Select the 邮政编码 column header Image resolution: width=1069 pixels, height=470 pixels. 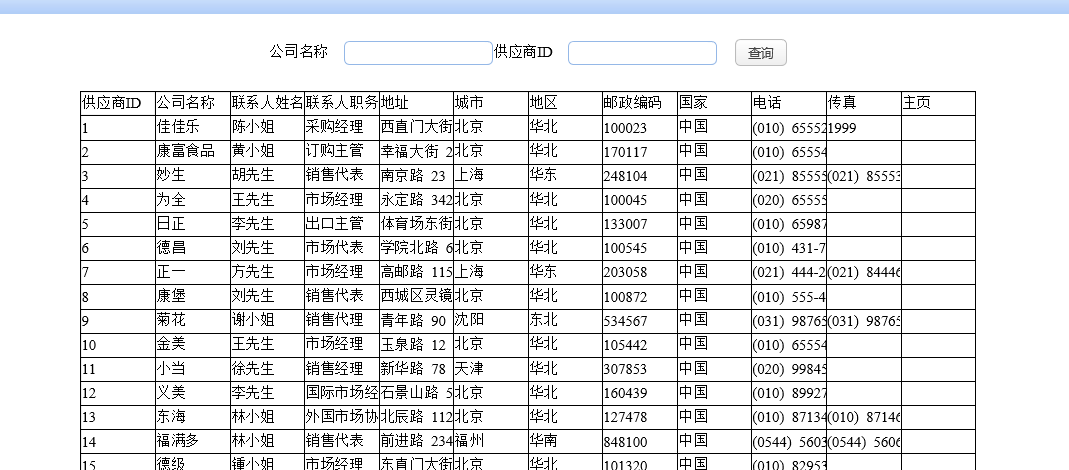pyautogui.click(x=640, y=104)
